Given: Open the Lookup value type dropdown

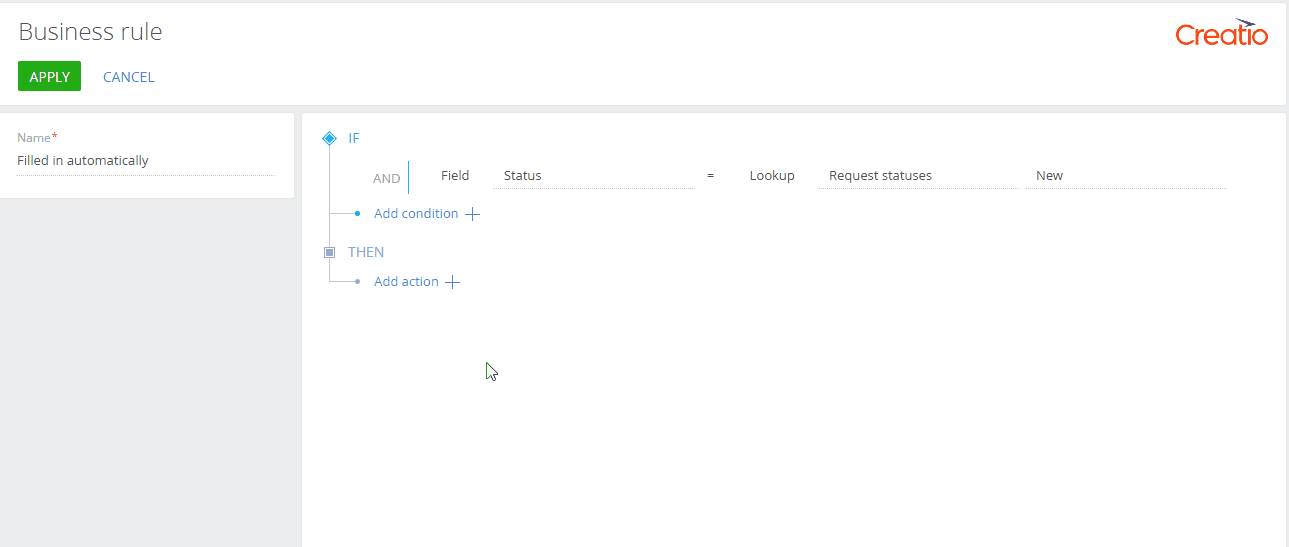Looking at the screenshot, I should click(772, 176).
